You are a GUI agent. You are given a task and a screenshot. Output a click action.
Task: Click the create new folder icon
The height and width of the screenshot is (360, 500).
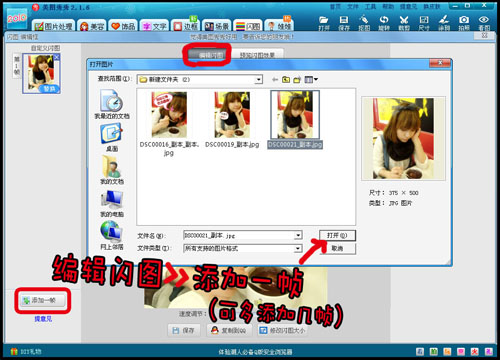click(x=297, y=80)
